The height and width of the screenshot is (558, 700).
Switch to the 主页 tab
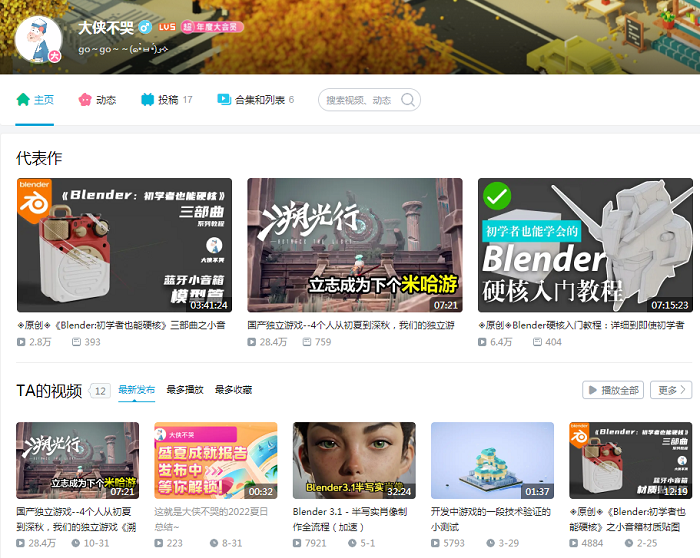click(x=35, y=100)
